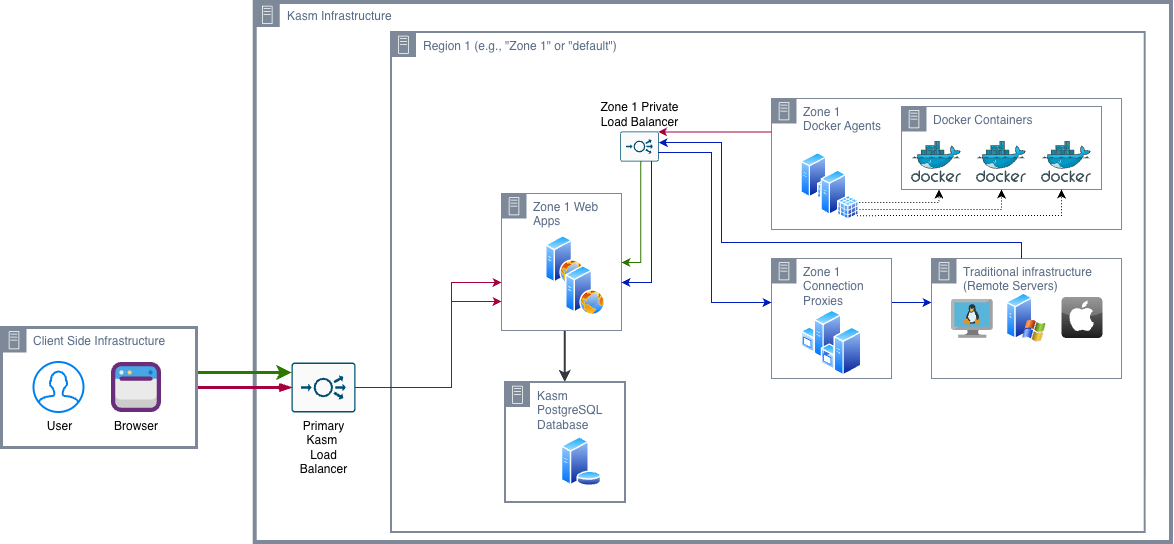Click the "Browser" label text
This screenshot has height=544, width=1174.
[x=136, y=427]
